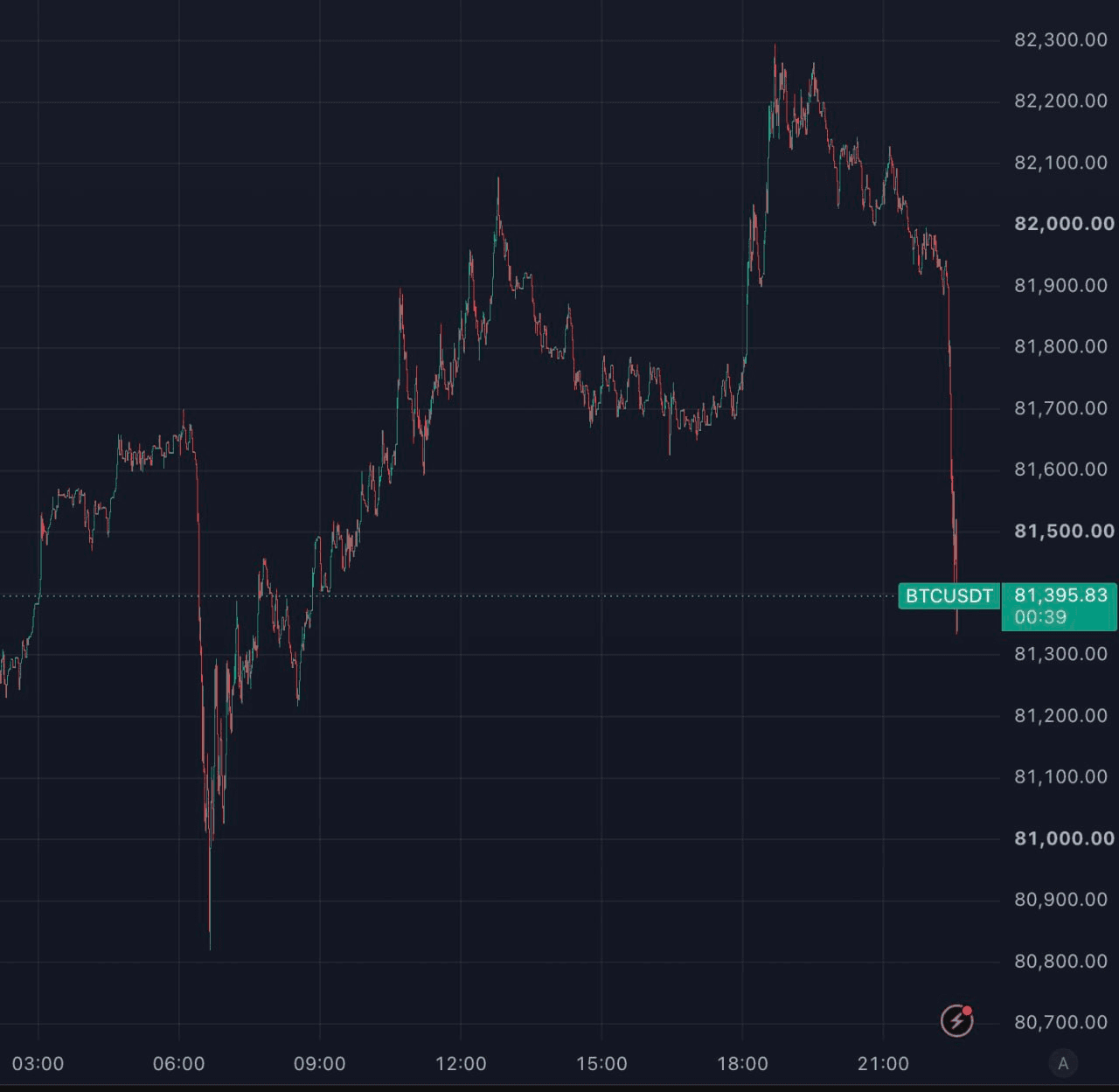This screenshot has width=1119, height=1092.
Task: Click the current price tag 81,395.83
Action: (x=1060, y=595)
